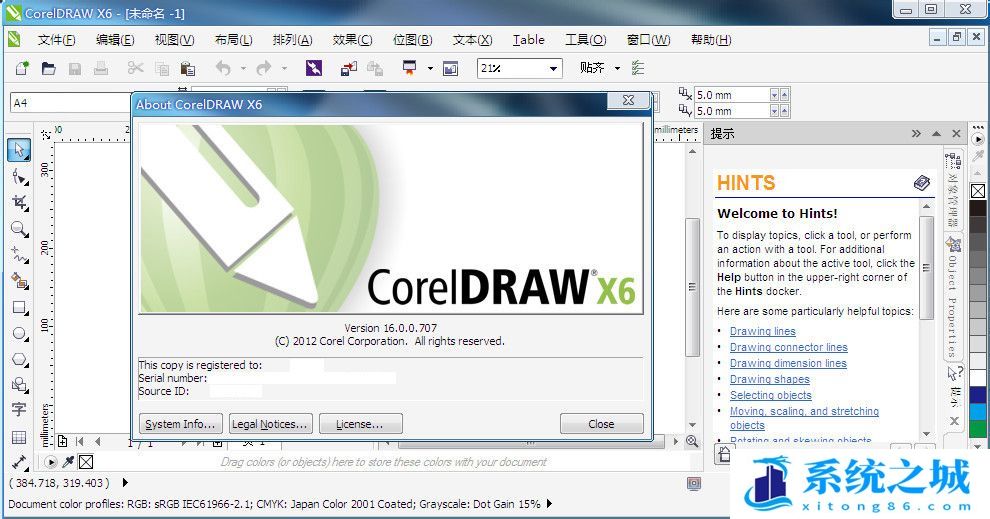Click the Legal Notices button
Screen dimensions: 990x519
tap(270, 424)
